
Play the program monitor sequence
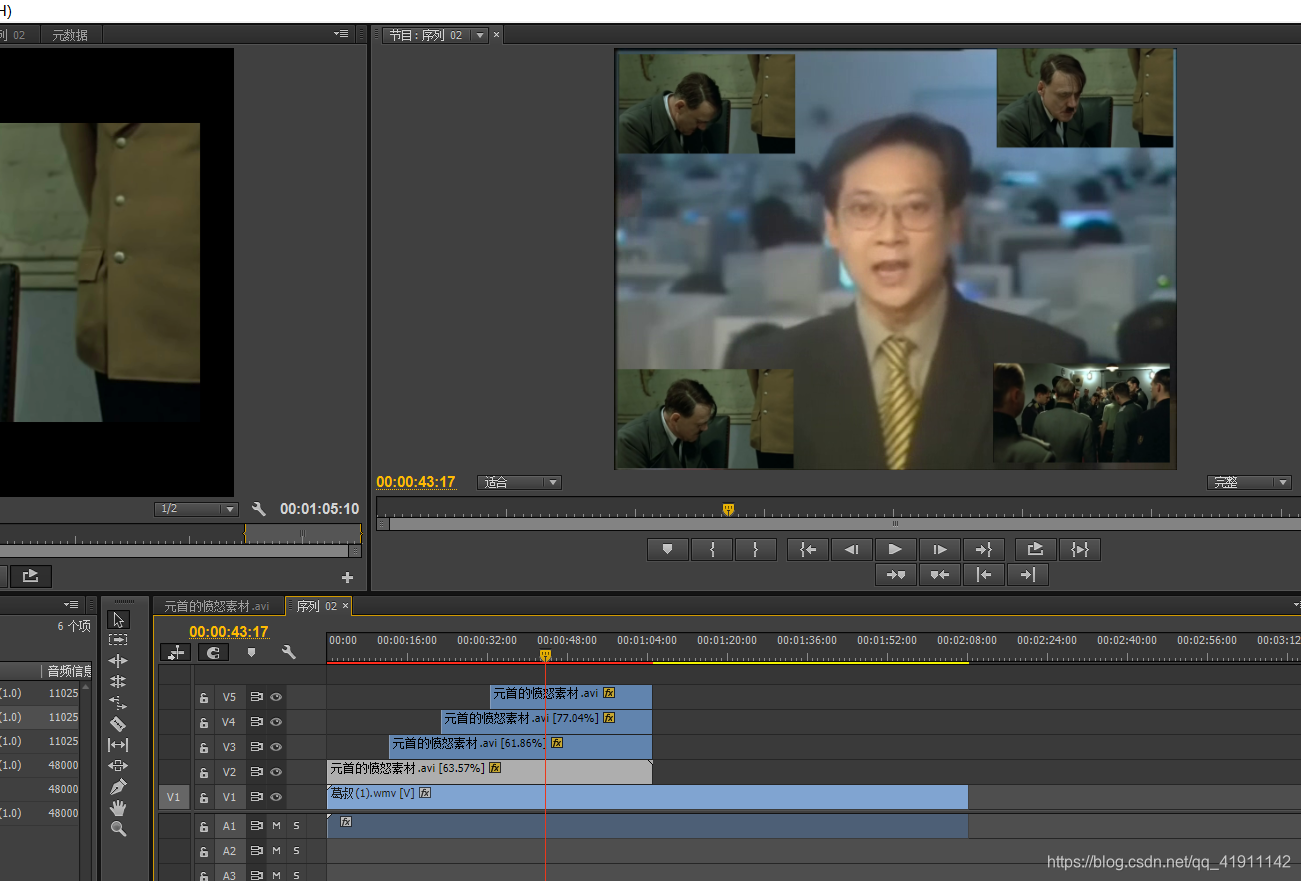(x=895, y=549)
